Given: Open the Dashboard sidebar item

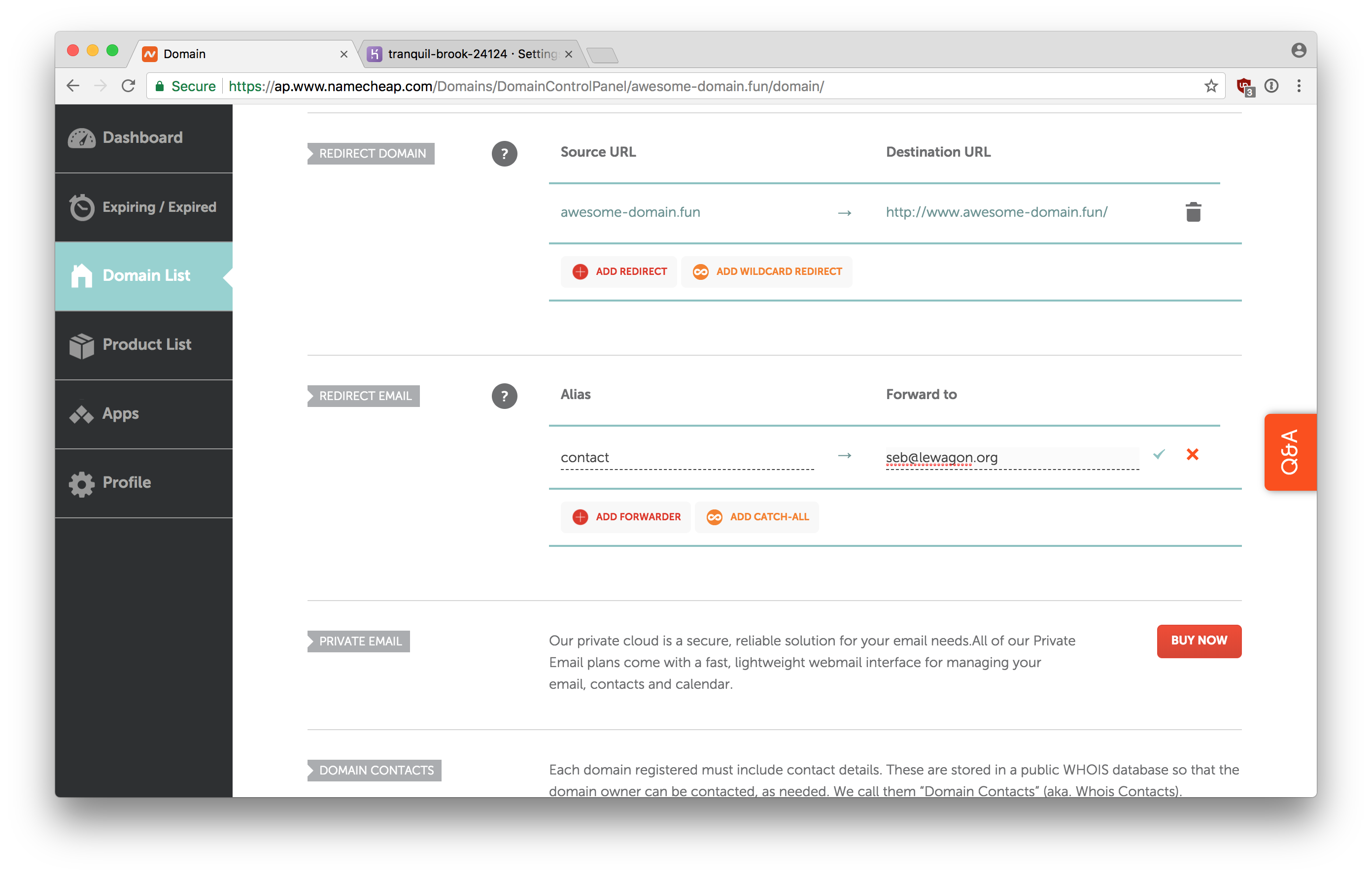Looking at the screenshot, I should coord(143,138).
